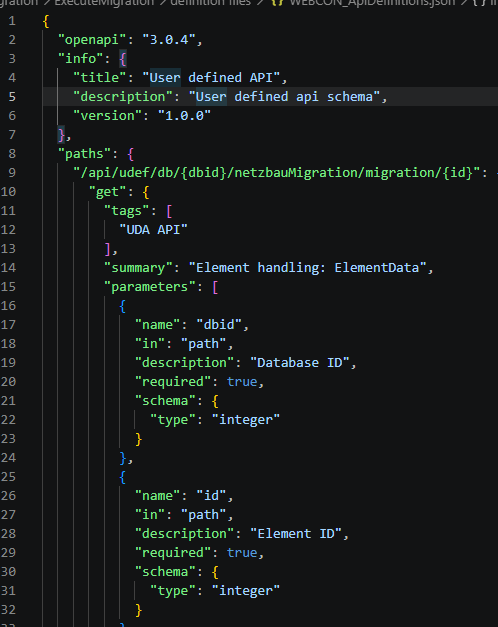Click the closing brace on line 23
498x627 pixels.
(138, 439)
